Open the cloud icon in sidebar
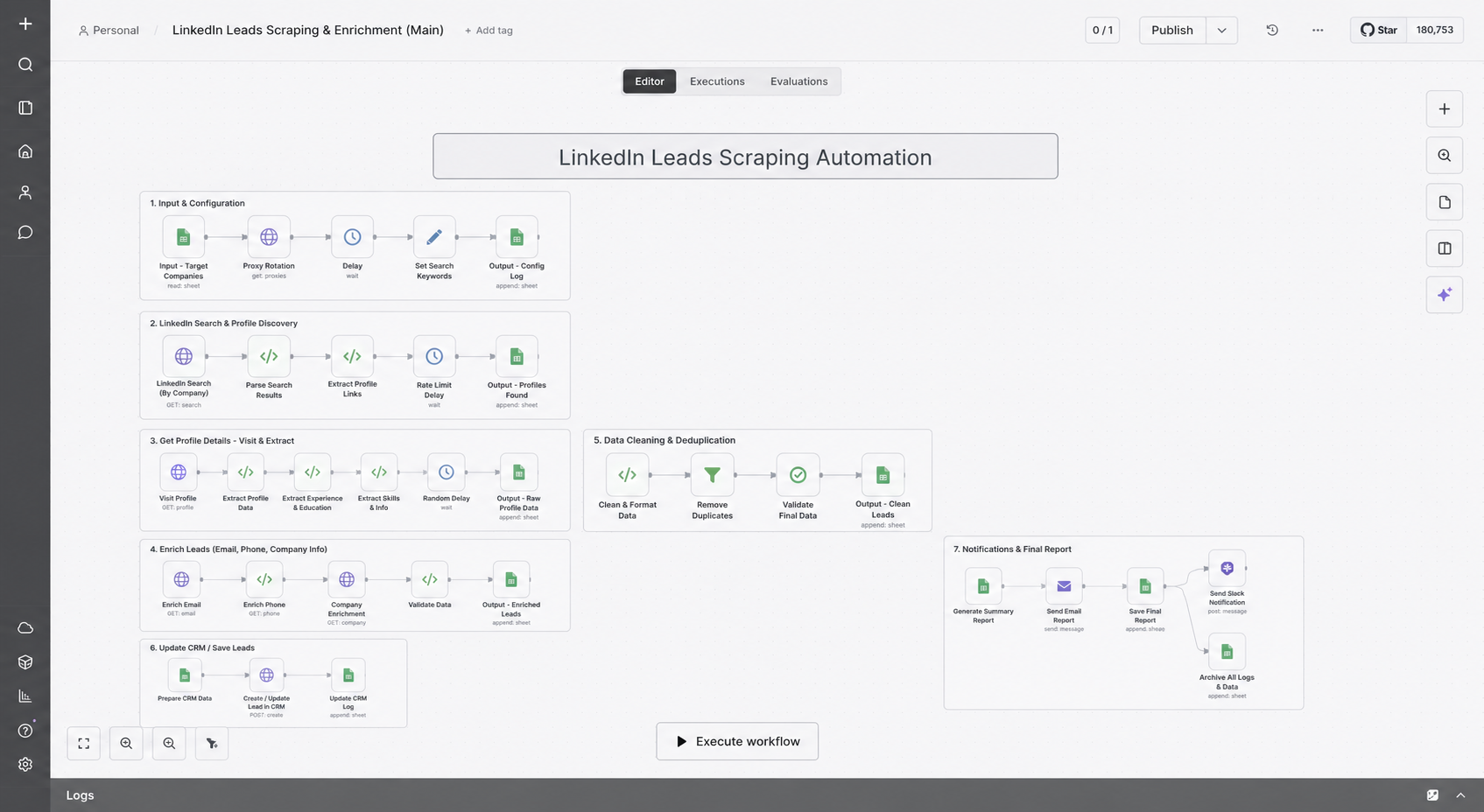 point(25,628)
